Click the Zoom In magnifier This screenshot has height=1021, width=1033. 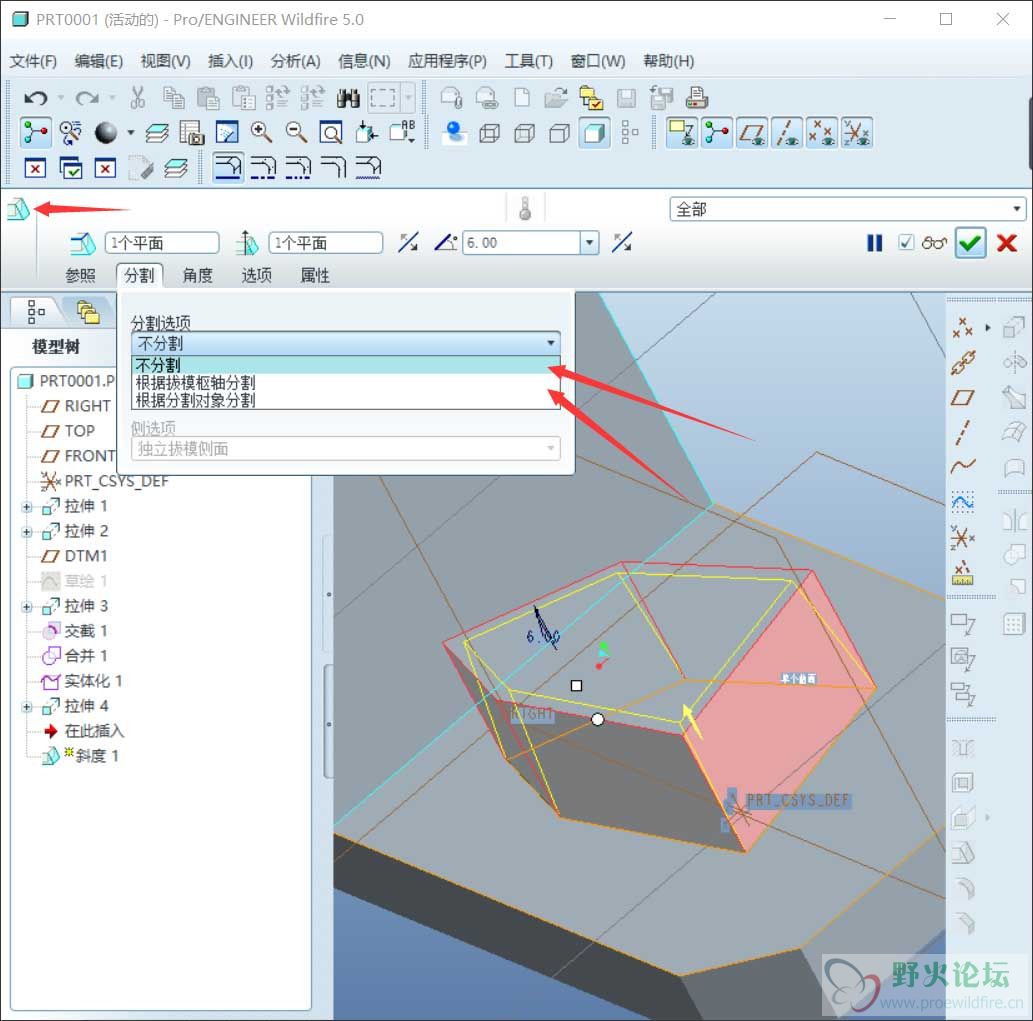click(x=262, y=133)
